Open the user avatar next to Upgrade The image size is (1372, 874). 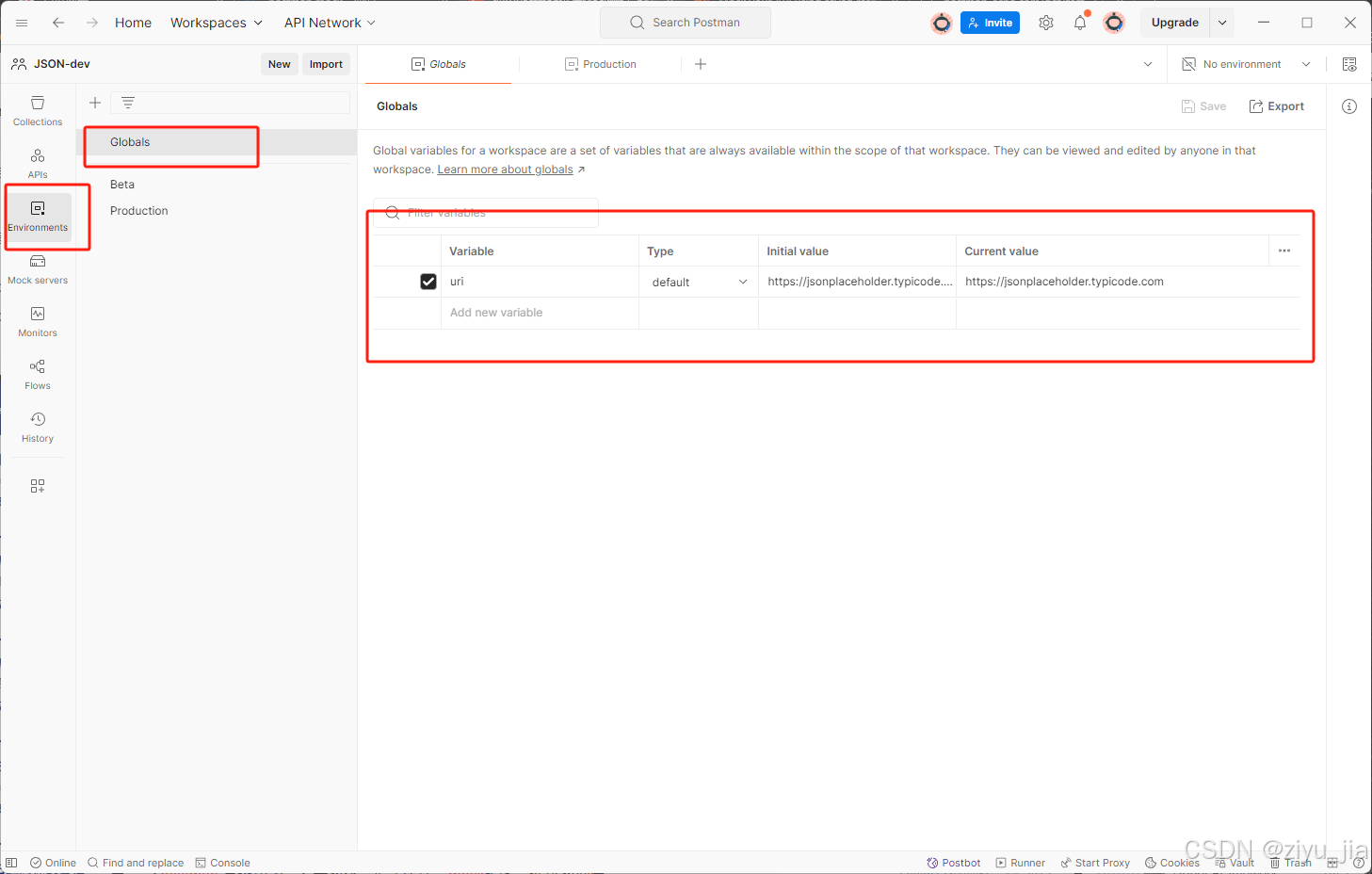click(x=1114, y=23)
